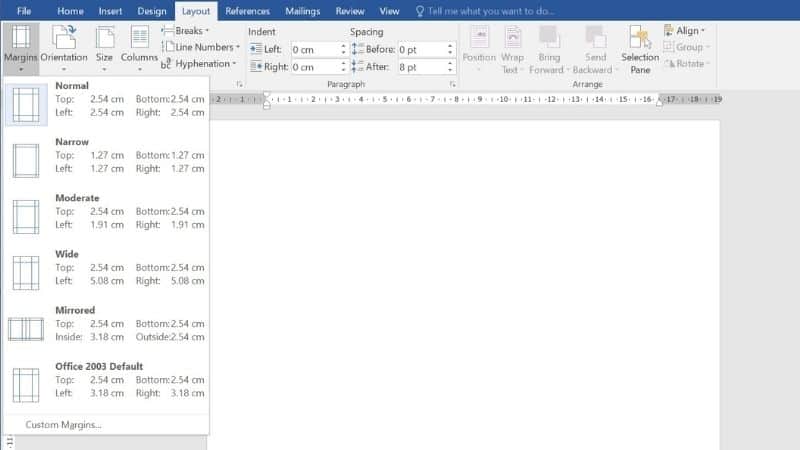Click the right indent marker on ruler

659,102
